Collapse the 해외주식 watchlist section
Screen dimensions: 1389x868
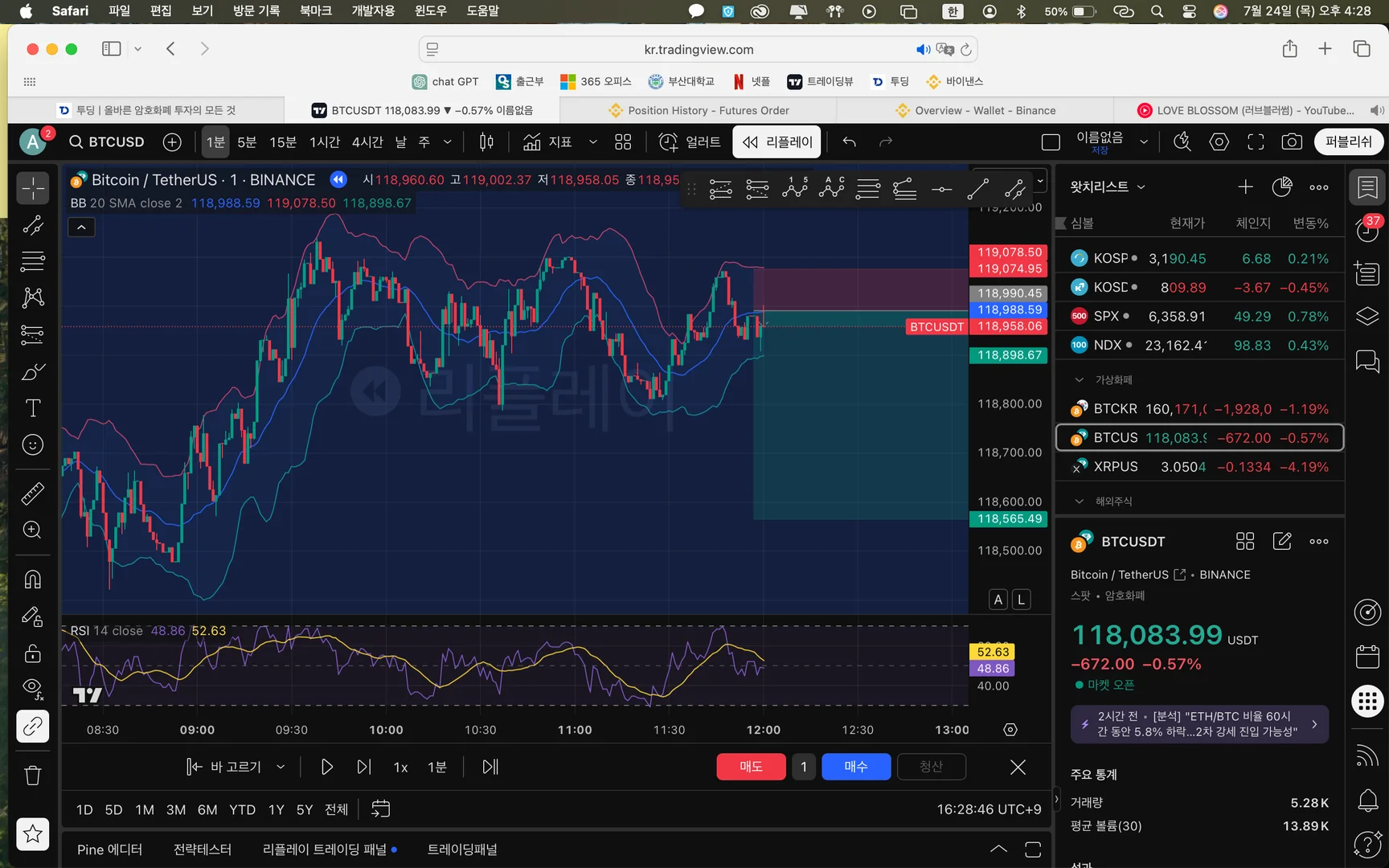[1080, 502]
